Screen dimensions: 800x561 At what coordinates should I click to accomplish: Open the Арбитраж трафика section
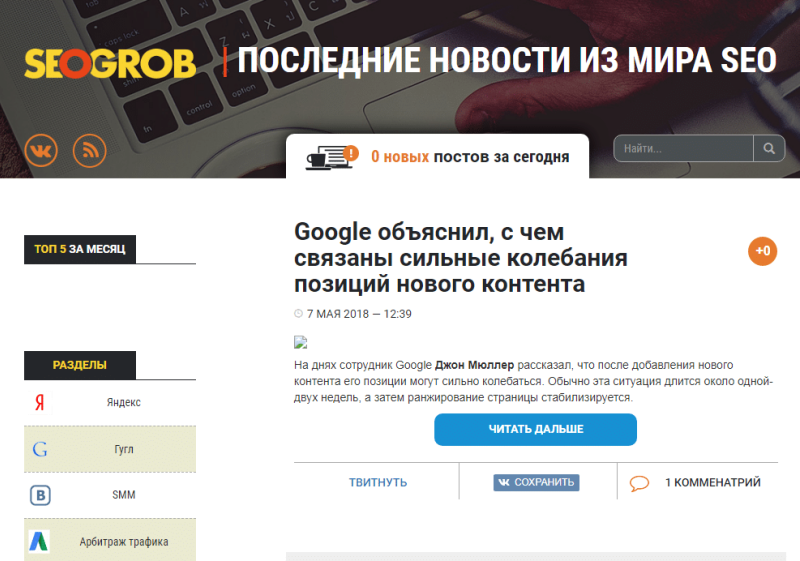click(110, 541)
